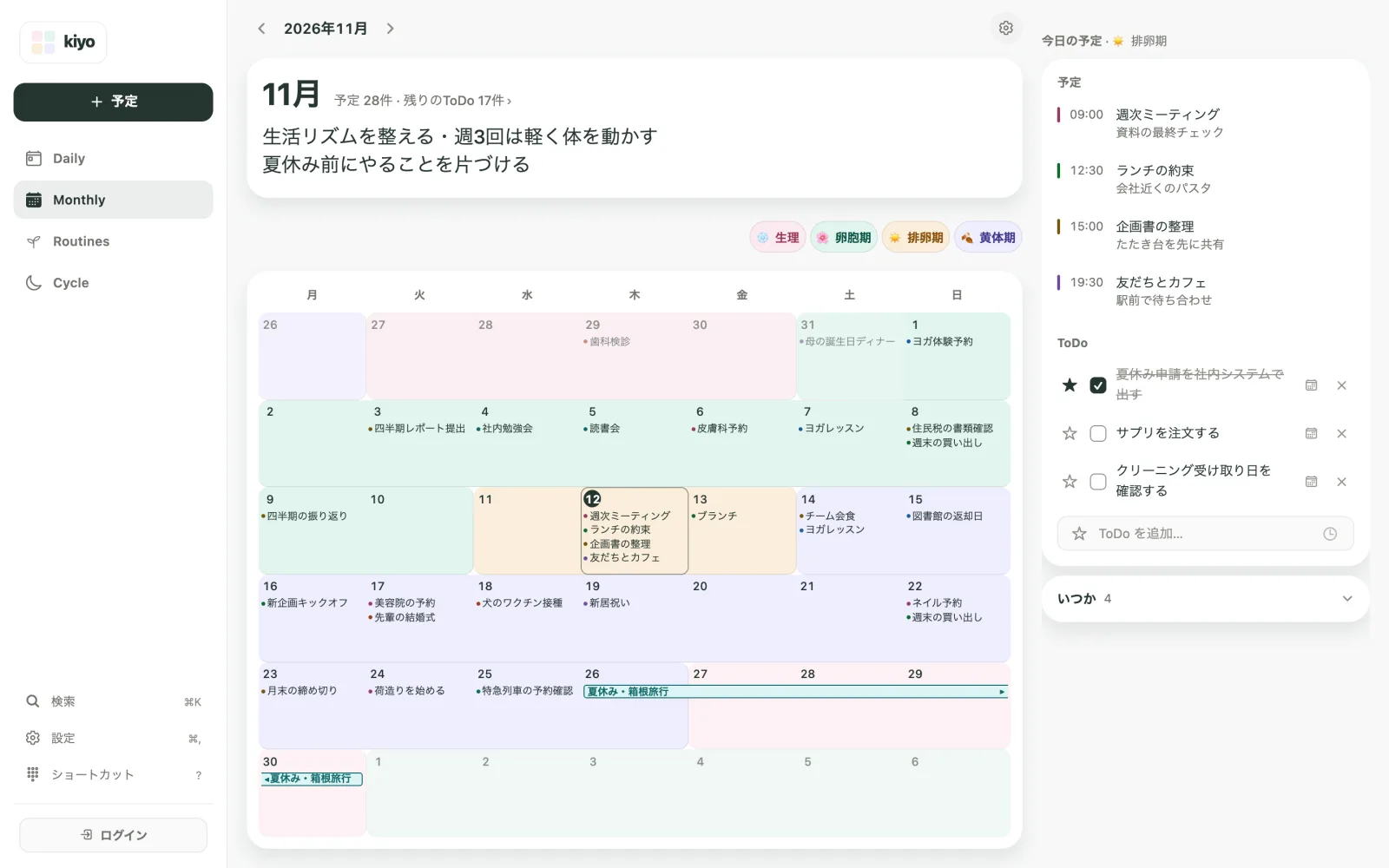This screenshot has height=868, width=1389.
Task: Switch to Daily view
Action: pos(113,158)
